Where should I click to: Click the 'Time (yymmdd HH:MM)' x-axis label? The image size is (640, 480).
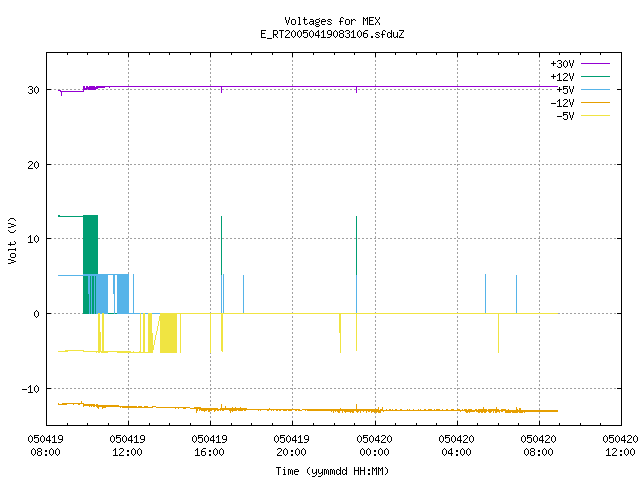click(x=332, y=471)
